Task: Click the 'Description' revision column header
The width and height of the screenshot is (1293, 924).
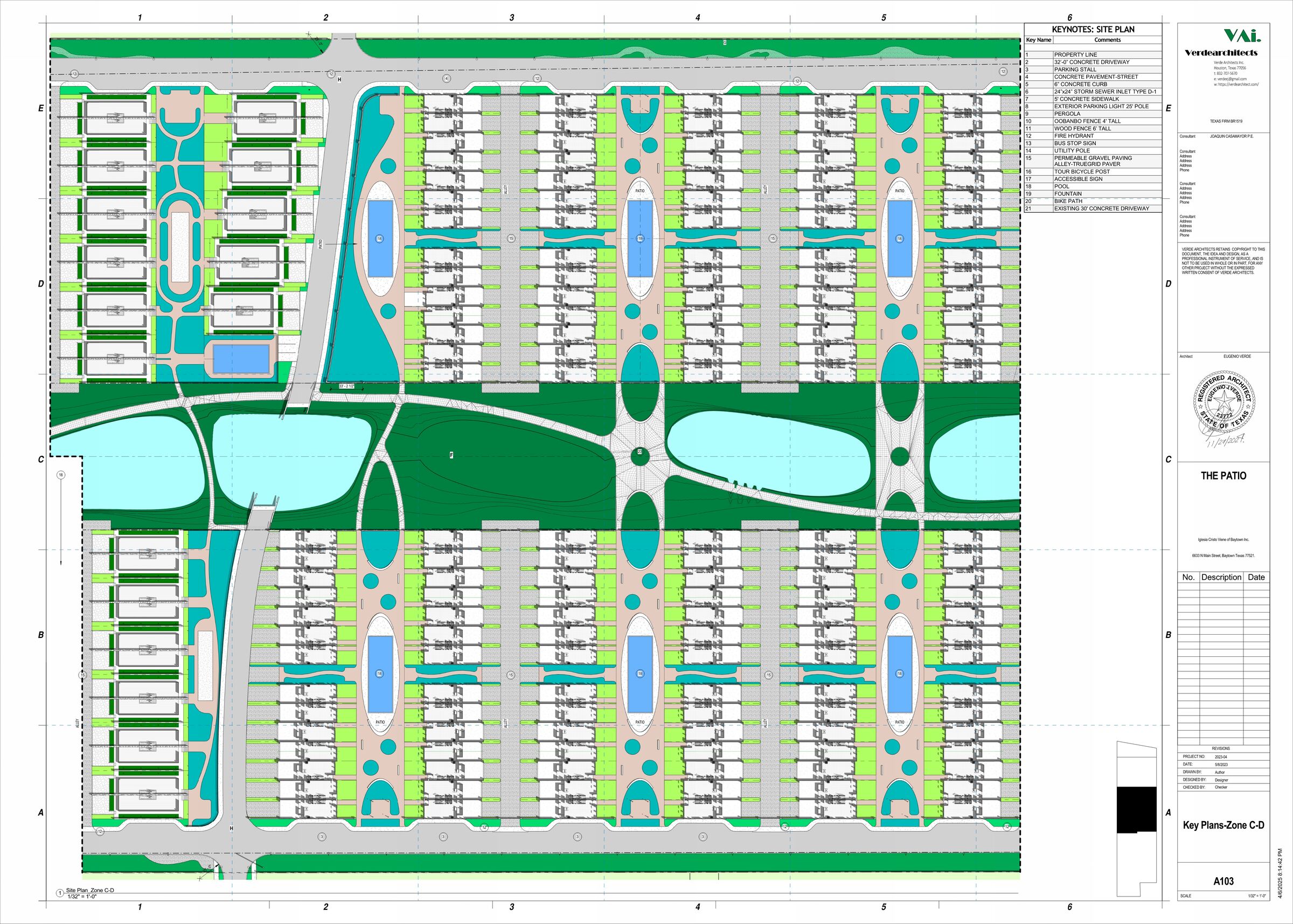Action: click(x=1221, y=577)
